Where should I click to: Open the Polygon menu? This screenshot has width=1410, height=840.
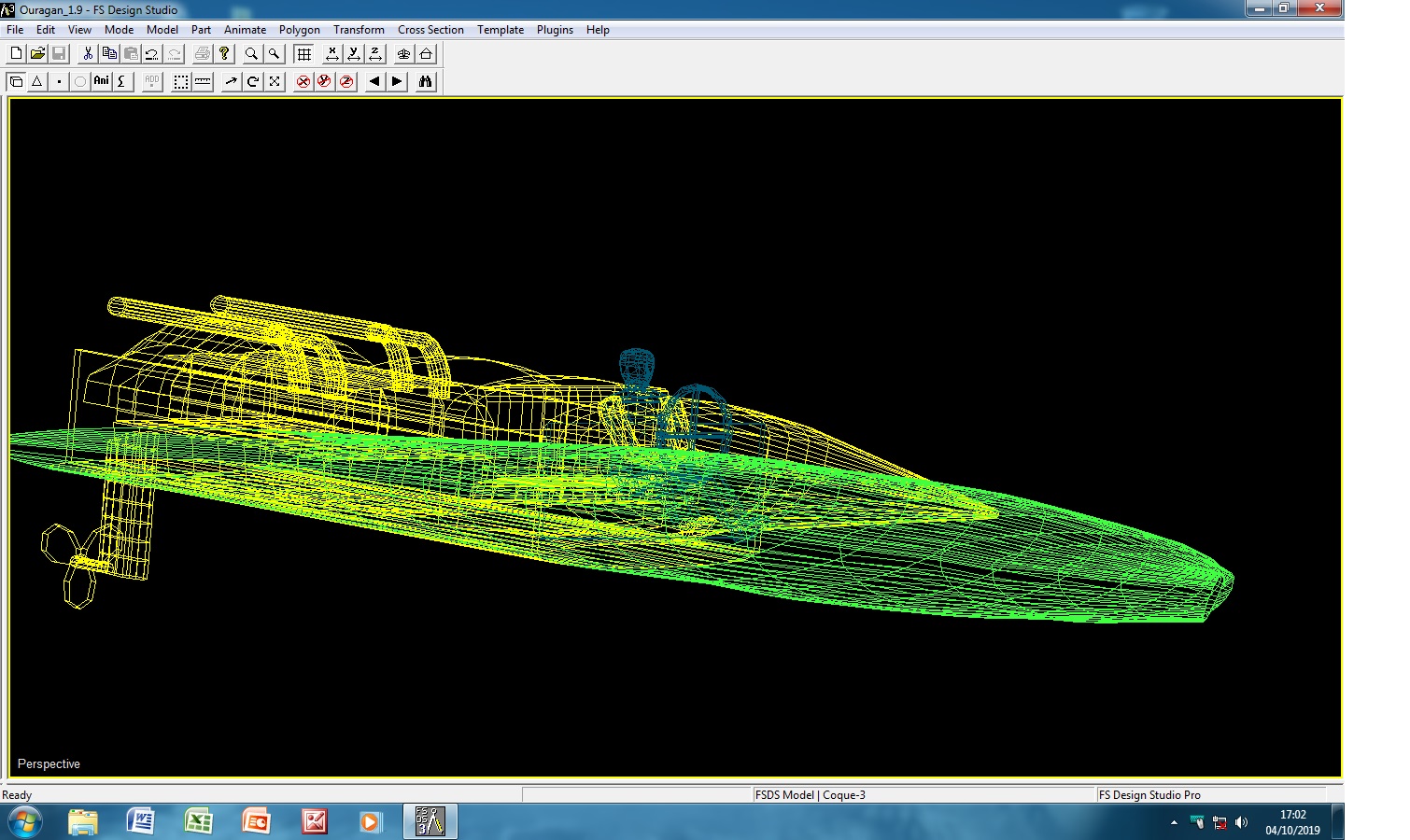(x=300, y=30)
